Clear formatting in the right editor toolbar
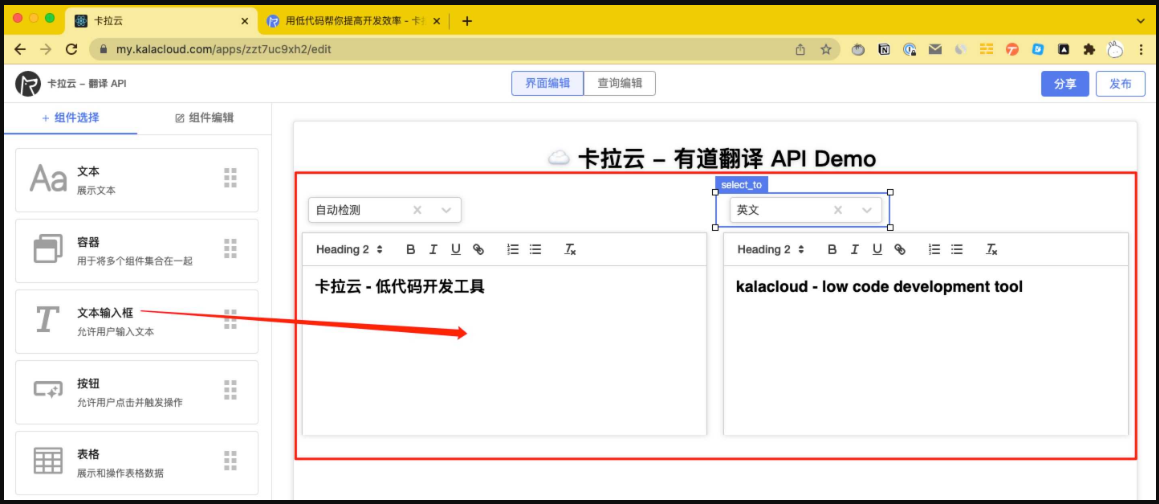This screenshot has height=504, width=1159. pyautogui.click(x=991, y=250)
